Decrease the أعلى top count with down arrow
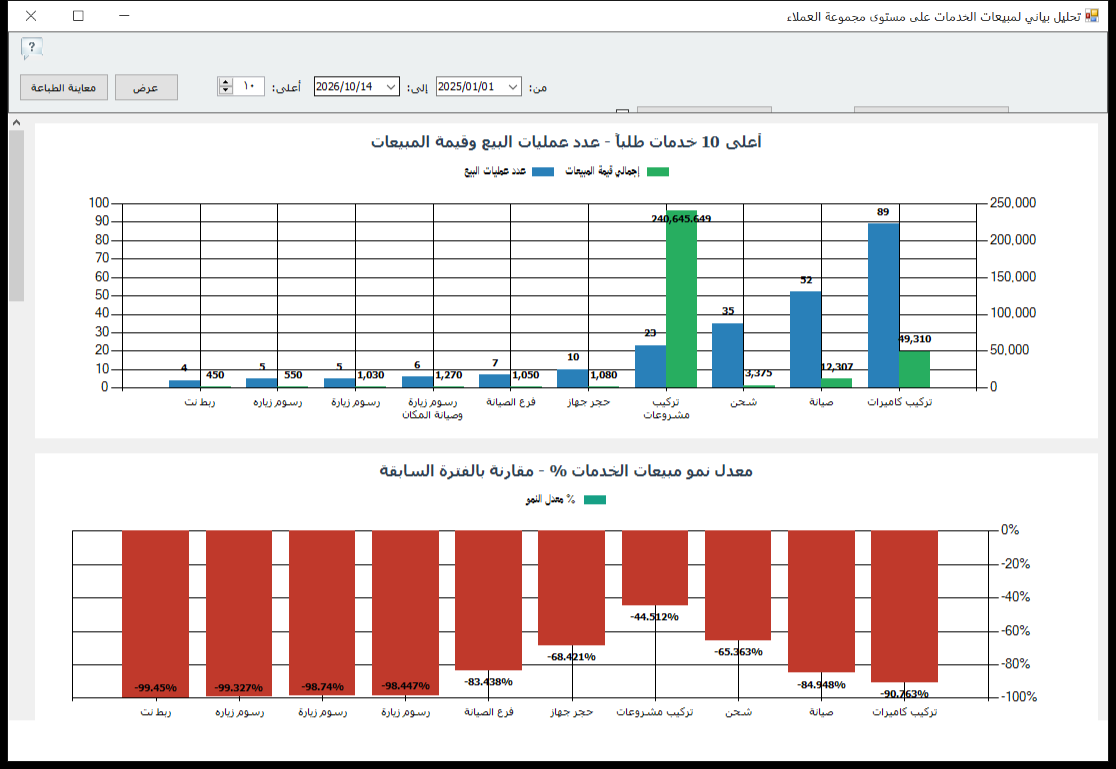 pos(226,90)
